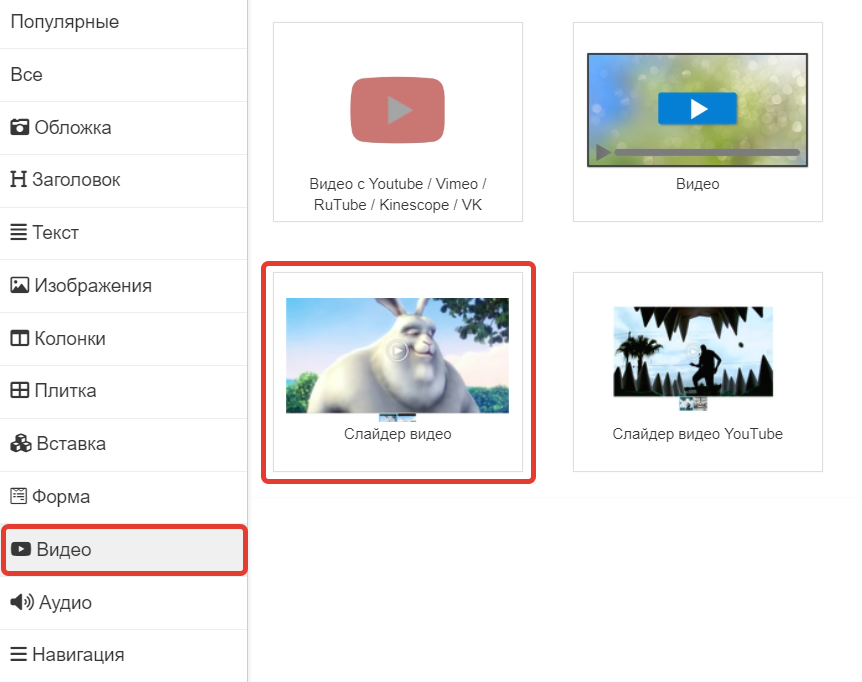Select the Видео category
862x682 pixels.
pos(123,550)
